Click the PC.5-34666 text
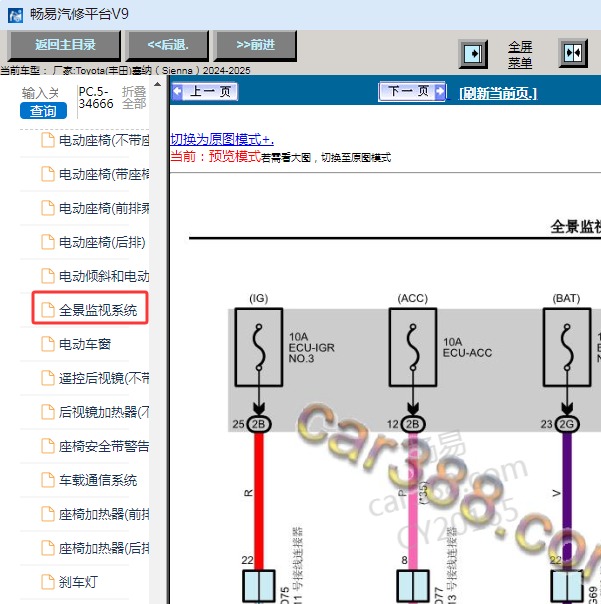 96,98
